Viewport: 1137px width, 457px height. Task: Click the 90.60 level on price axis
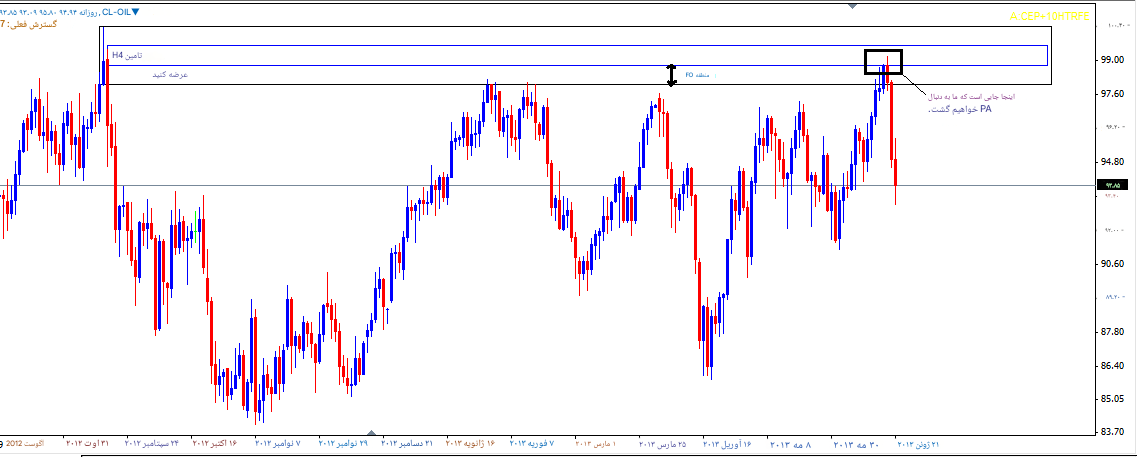1110,264
